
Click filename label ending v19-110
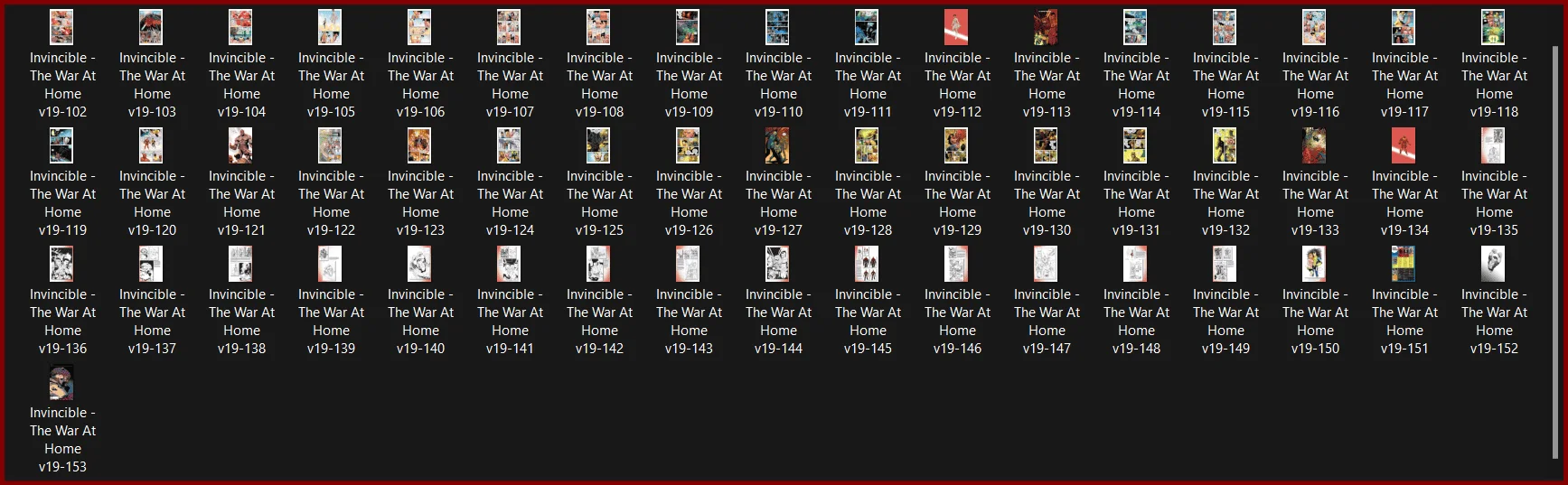tap(778, 85)
